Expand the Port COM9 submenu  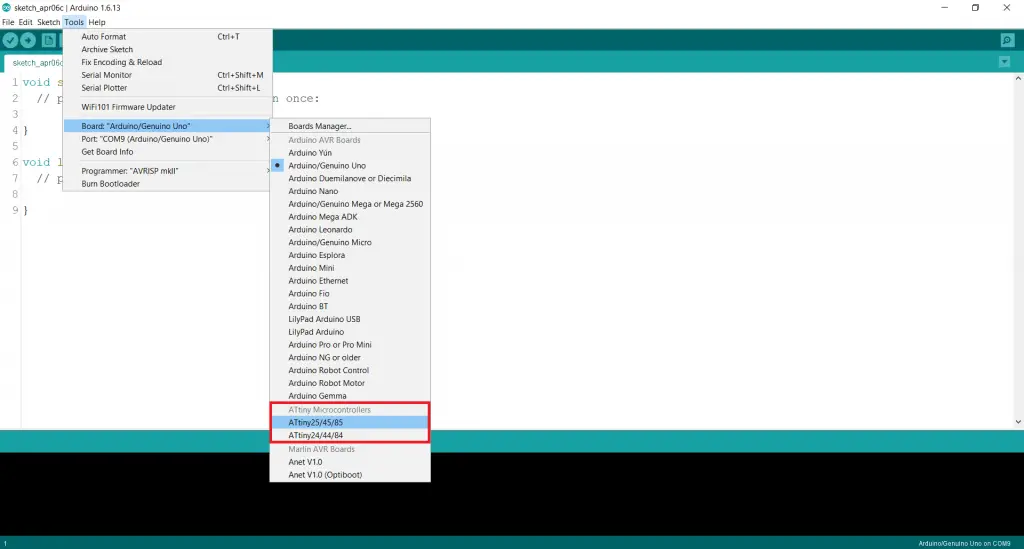[167, 139]
